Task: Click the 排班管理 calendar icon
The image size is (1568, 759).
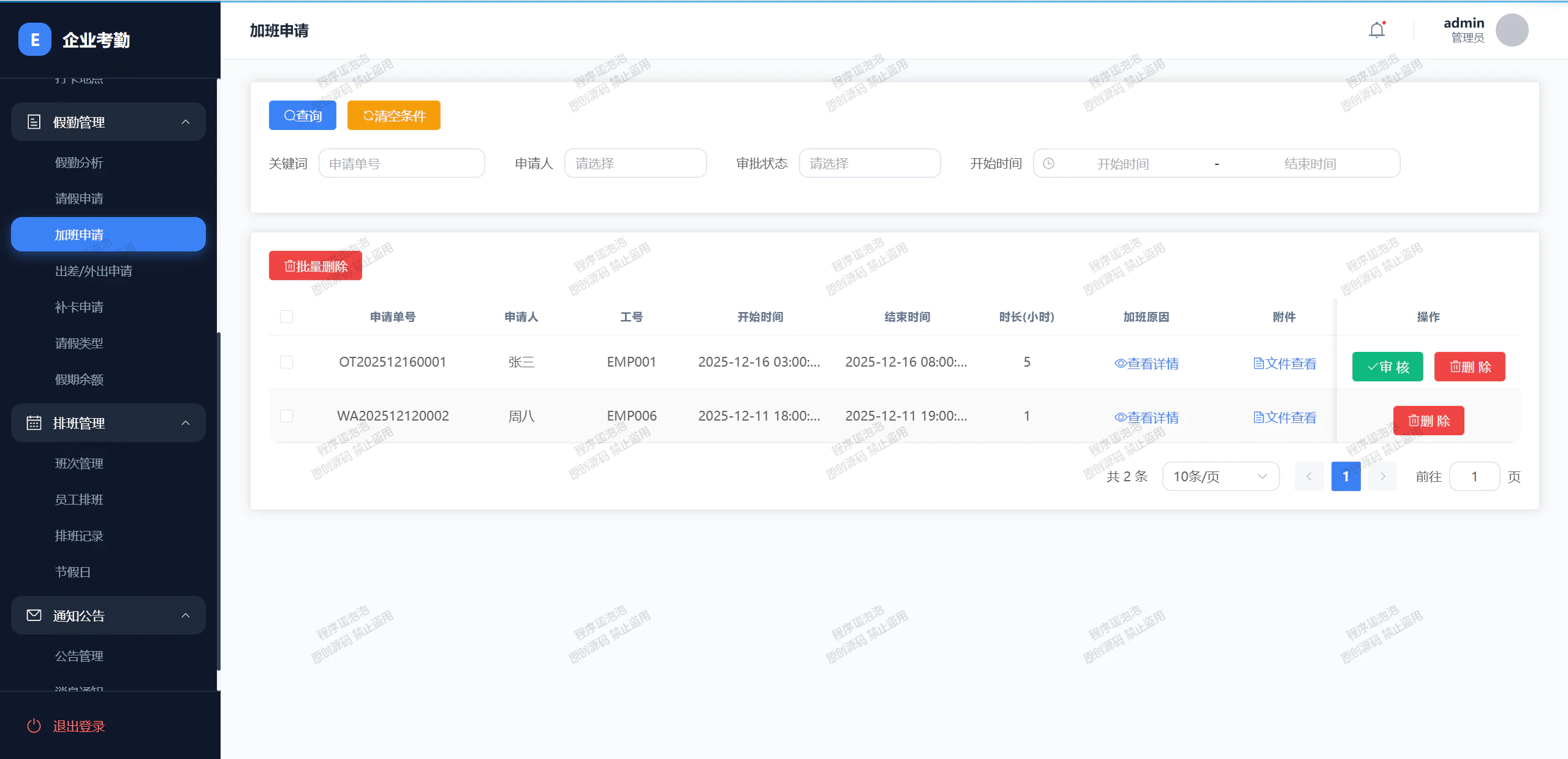Action: coord(34,423)
